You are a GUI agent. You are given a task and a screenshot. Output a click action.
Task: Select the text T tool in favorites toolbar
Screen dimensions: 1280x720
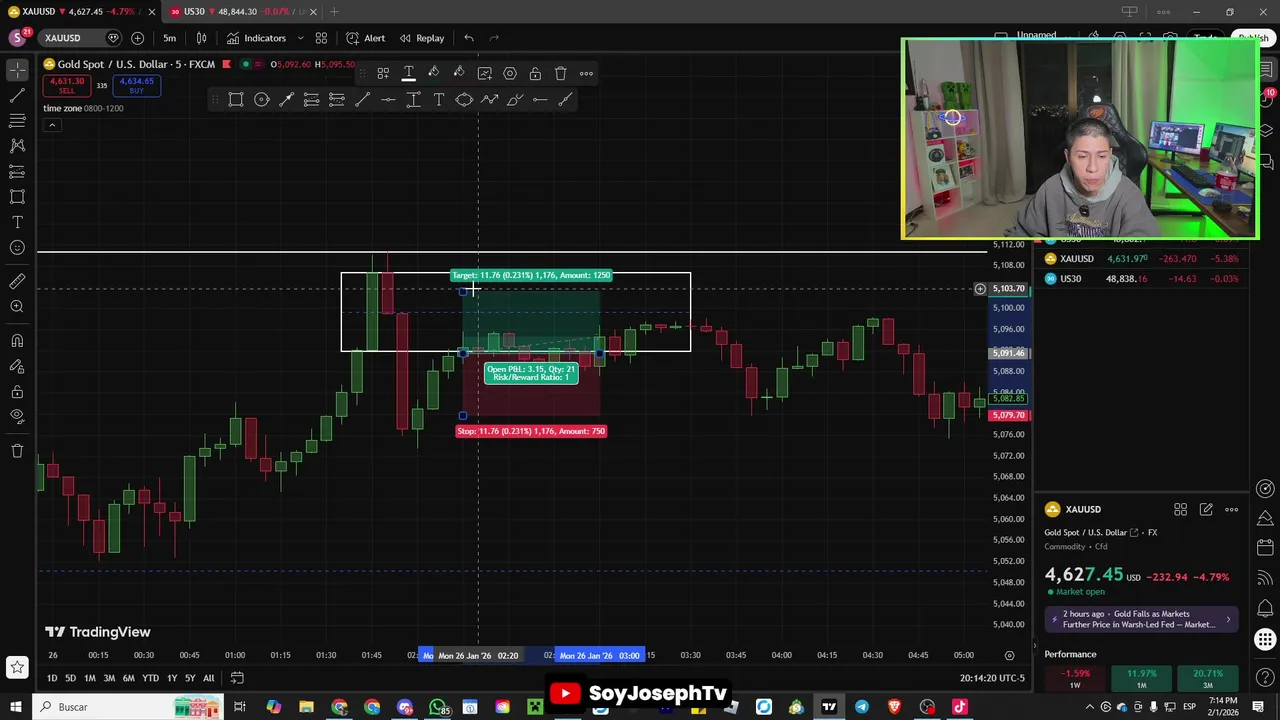coord(439,99)
